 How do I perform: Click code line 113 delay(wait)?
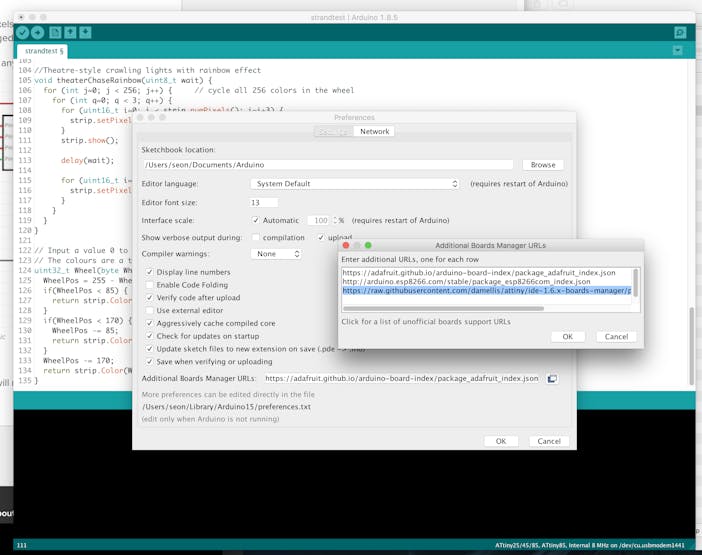(87, 160)
